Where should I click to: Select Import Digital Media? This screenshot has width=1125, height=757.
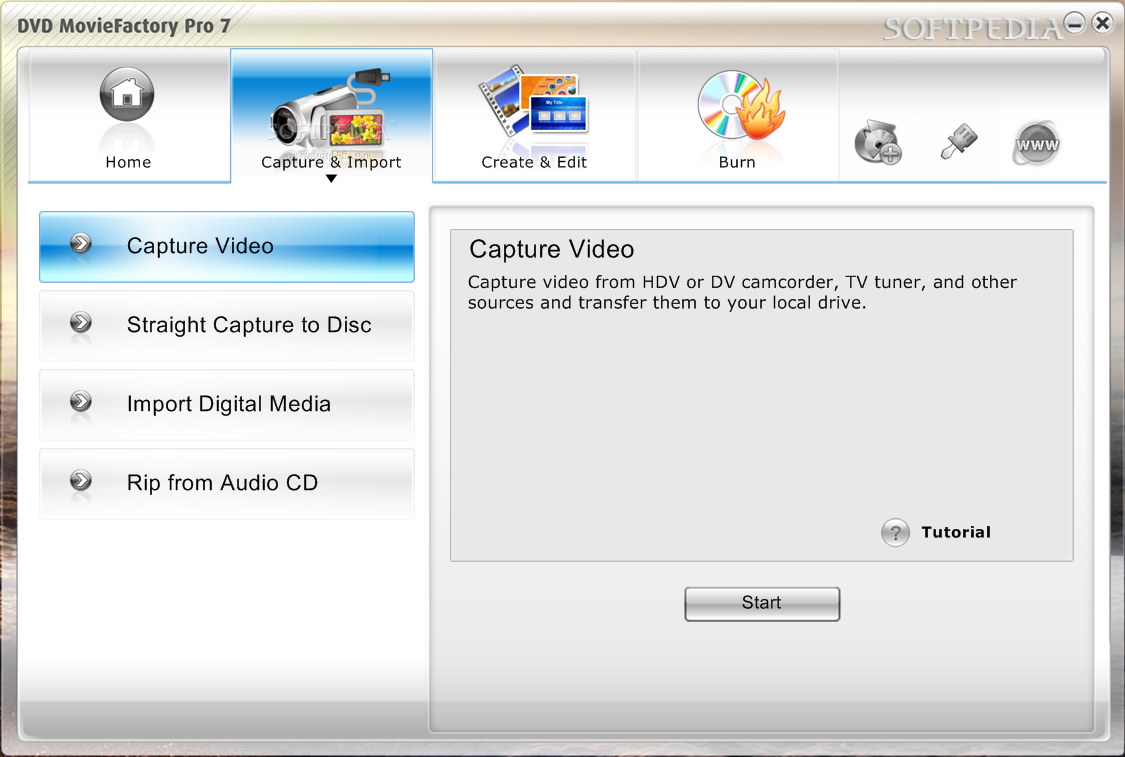(227, 404)
